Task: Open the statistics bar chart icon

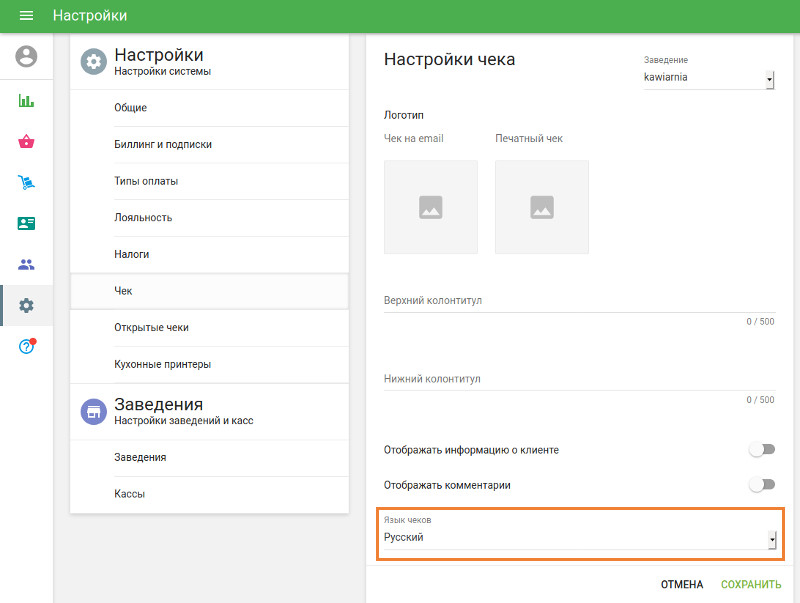Action: click(x=25, y=101)
